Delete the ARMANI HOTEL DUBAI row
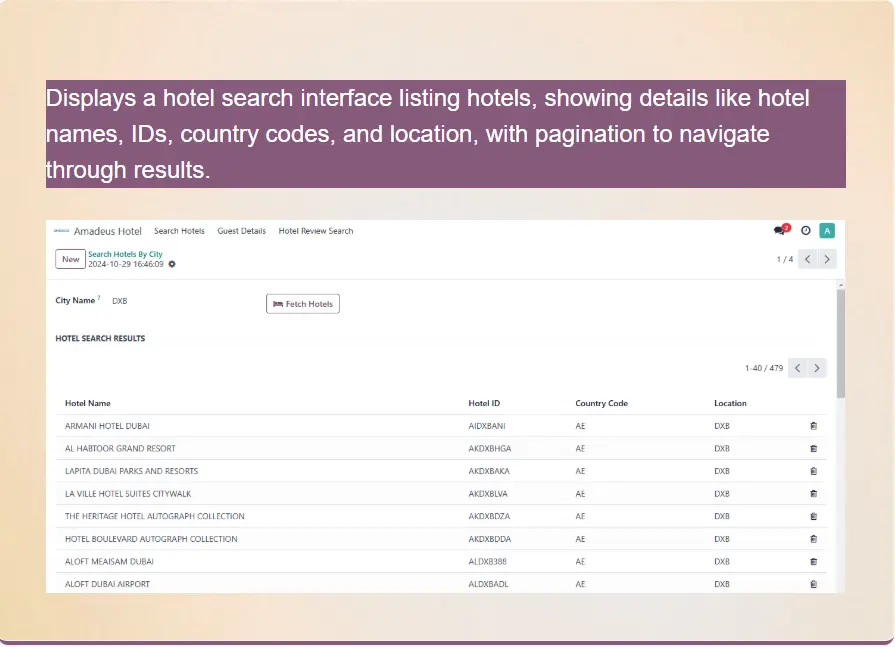The height and width of the screenshot is (647, 895). 813,426
